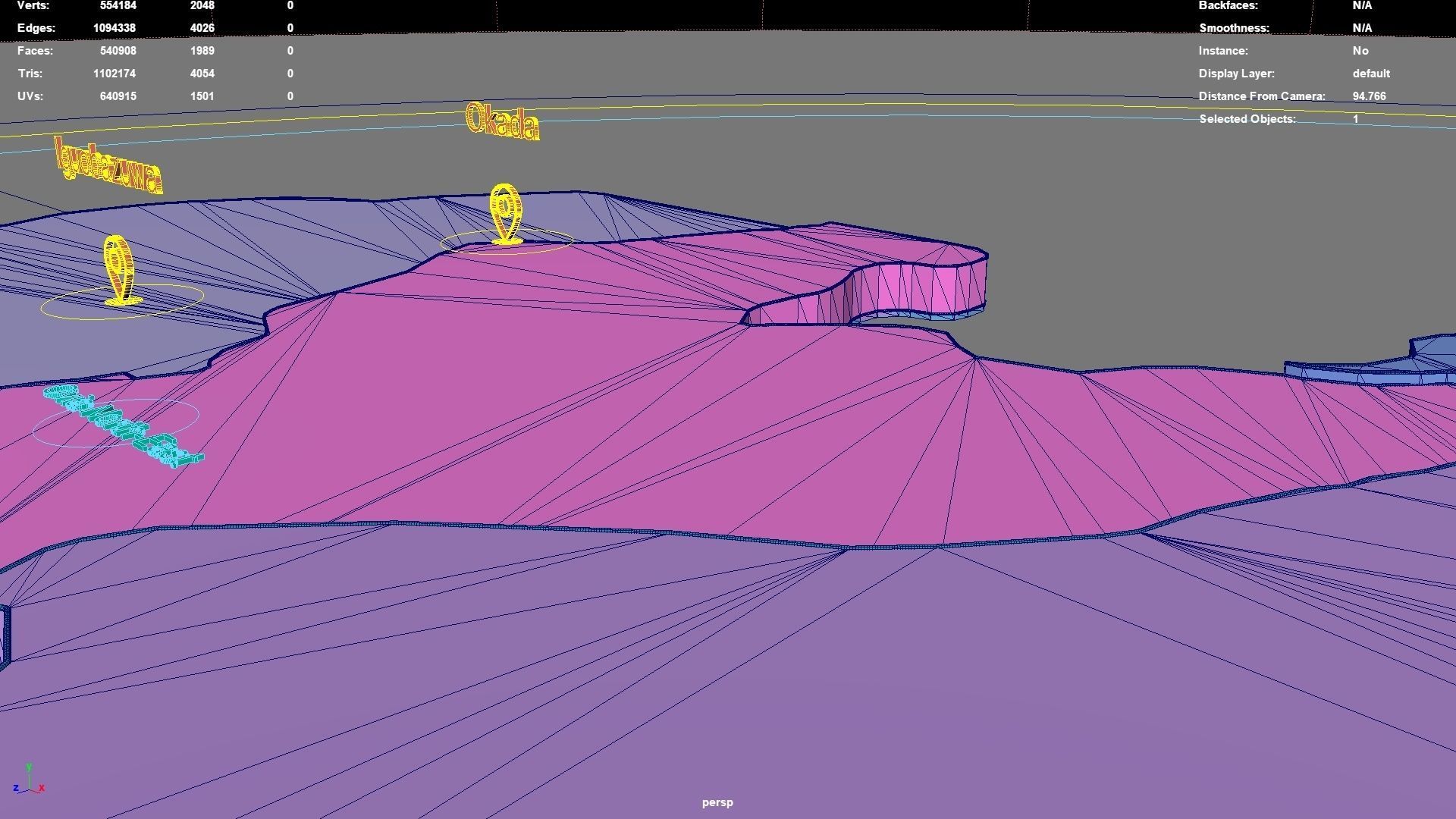This screenshot has height=819, width=1456.
Task: Click the Smoothness heads-up label
Action: pos(1233,28)
